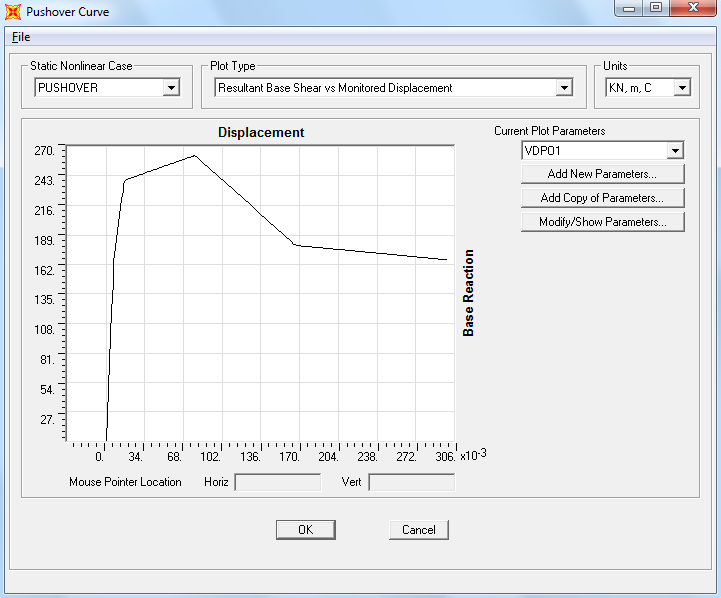Click the 108. vertical axis value
This screenshot has height=598, width=721.
(x=45, y=330)
